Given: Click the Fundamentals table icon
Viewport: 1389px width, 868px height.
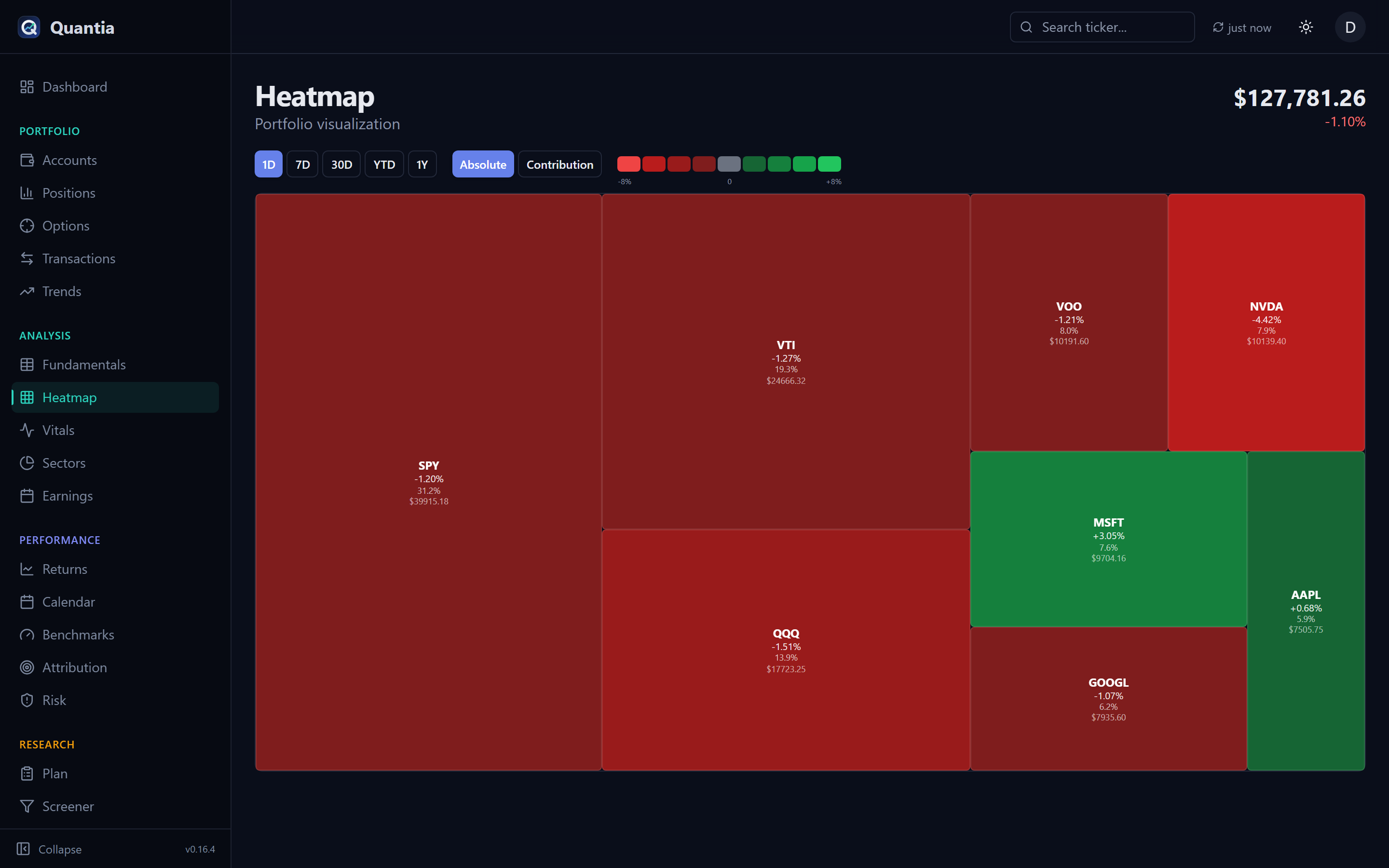Looking at the screenshot, I should [27, 365].
